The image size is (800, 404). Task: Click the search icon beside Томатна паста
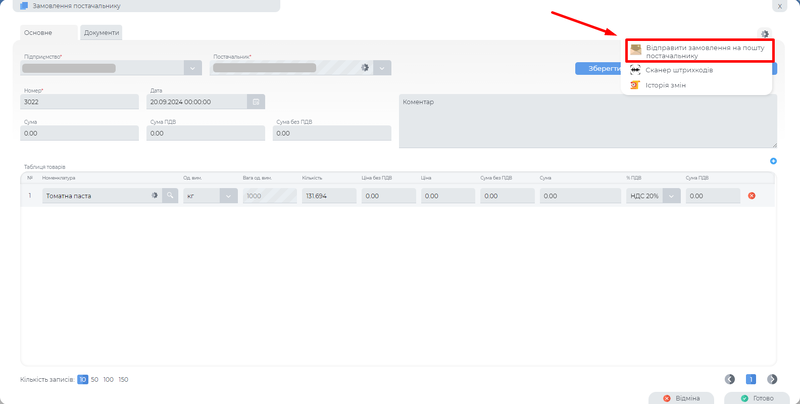[171, 196]
